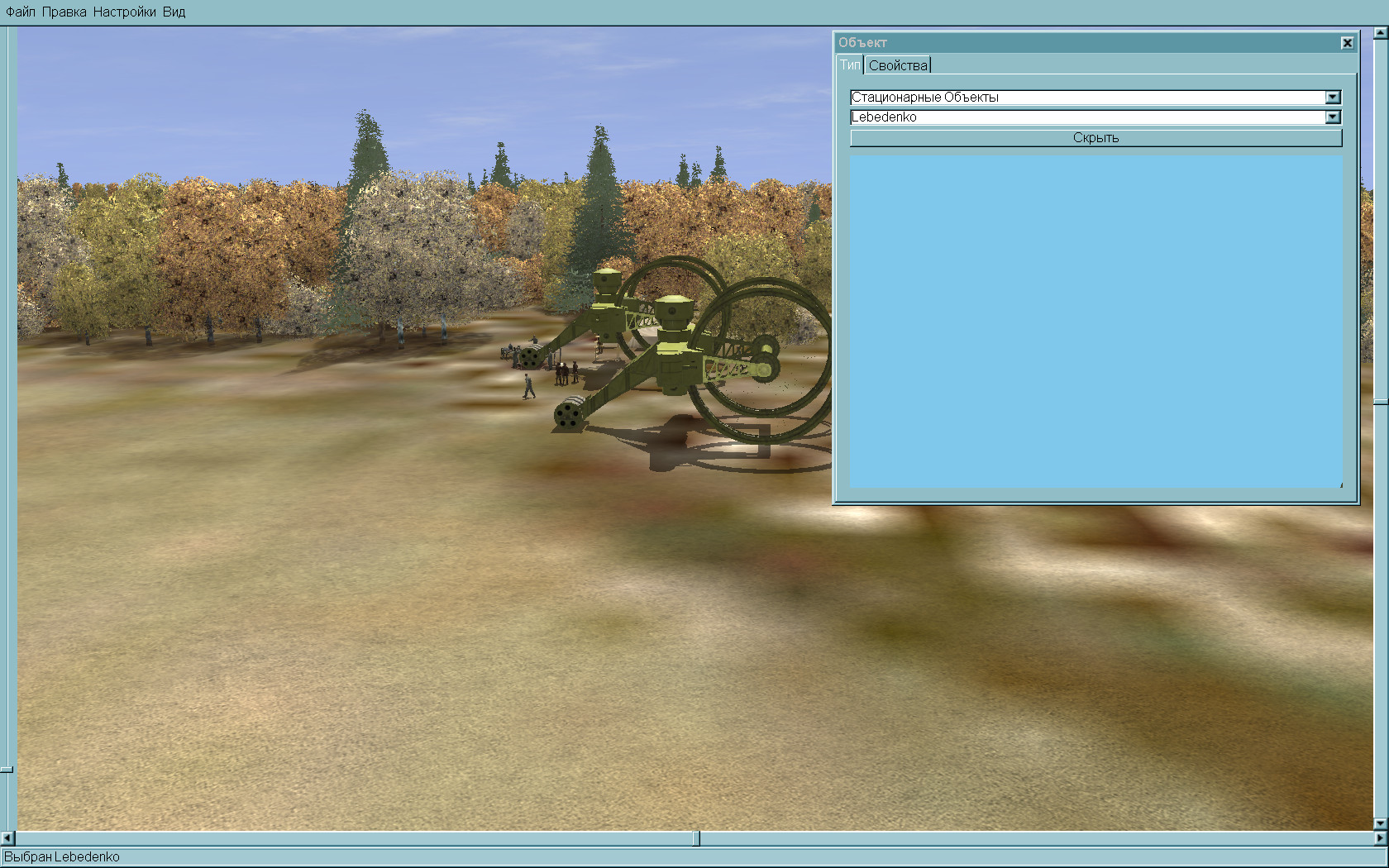Open the Файл menu

(x=21, y=12)
